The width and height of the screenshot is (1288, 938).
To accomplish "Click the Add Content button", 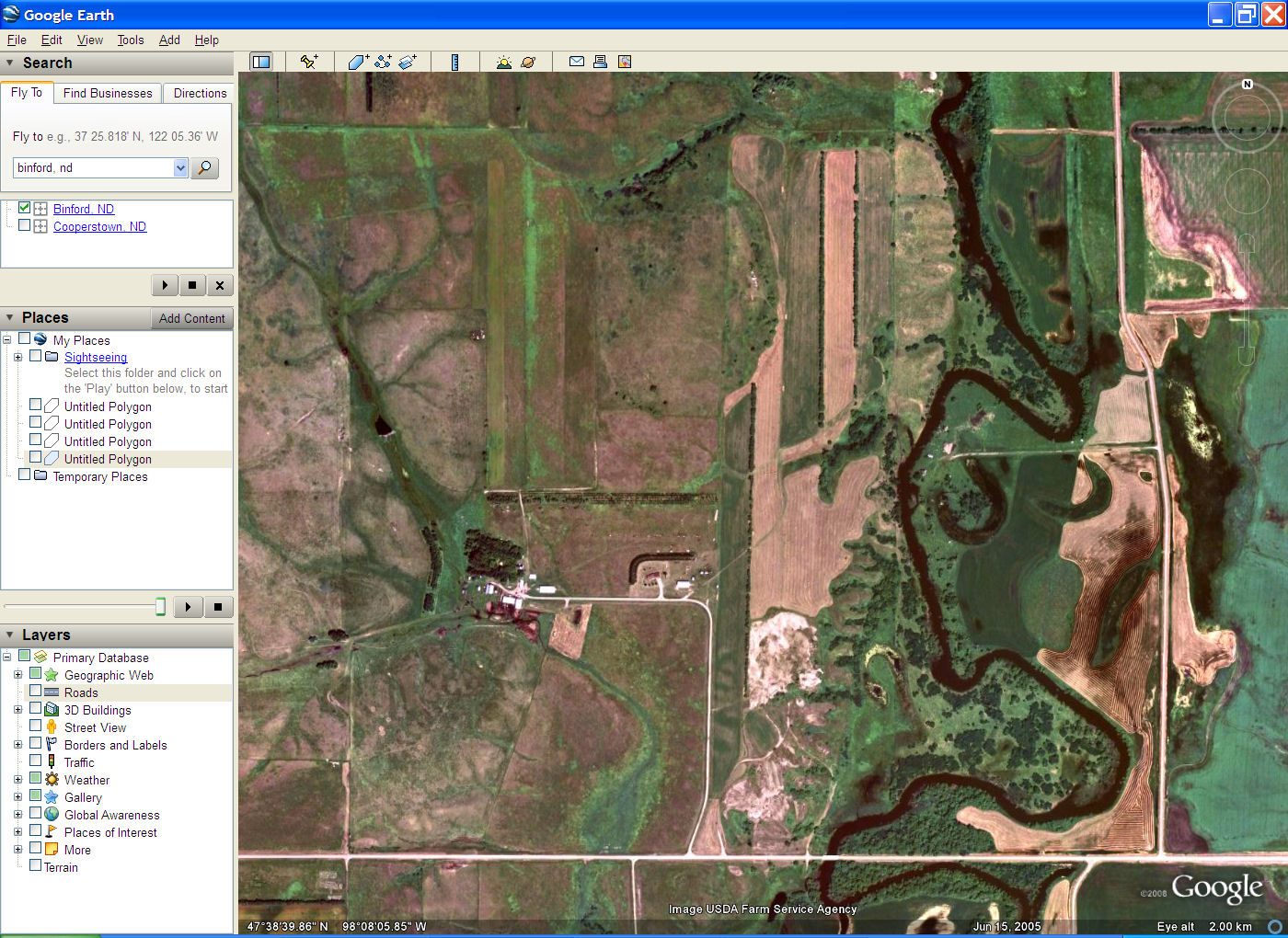I will tap(191, 318).
